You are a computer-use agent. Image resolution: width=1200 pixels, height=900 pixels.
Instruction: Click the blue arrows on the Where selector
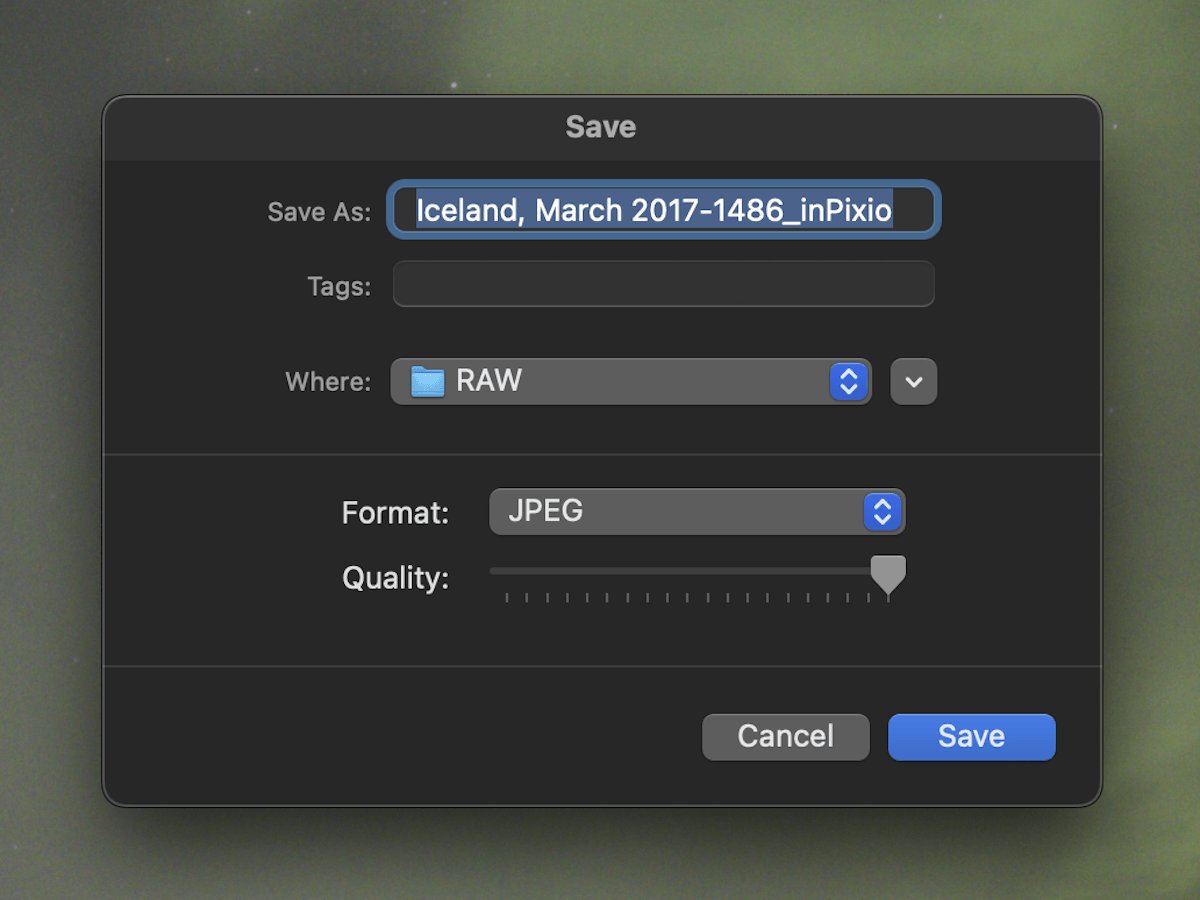[x=847, y=381]
